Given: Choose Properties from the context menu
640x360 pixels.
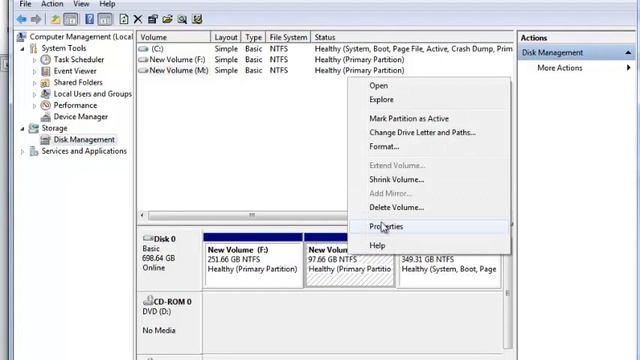Looking at the screenshot, I should [x=429, y=227].
